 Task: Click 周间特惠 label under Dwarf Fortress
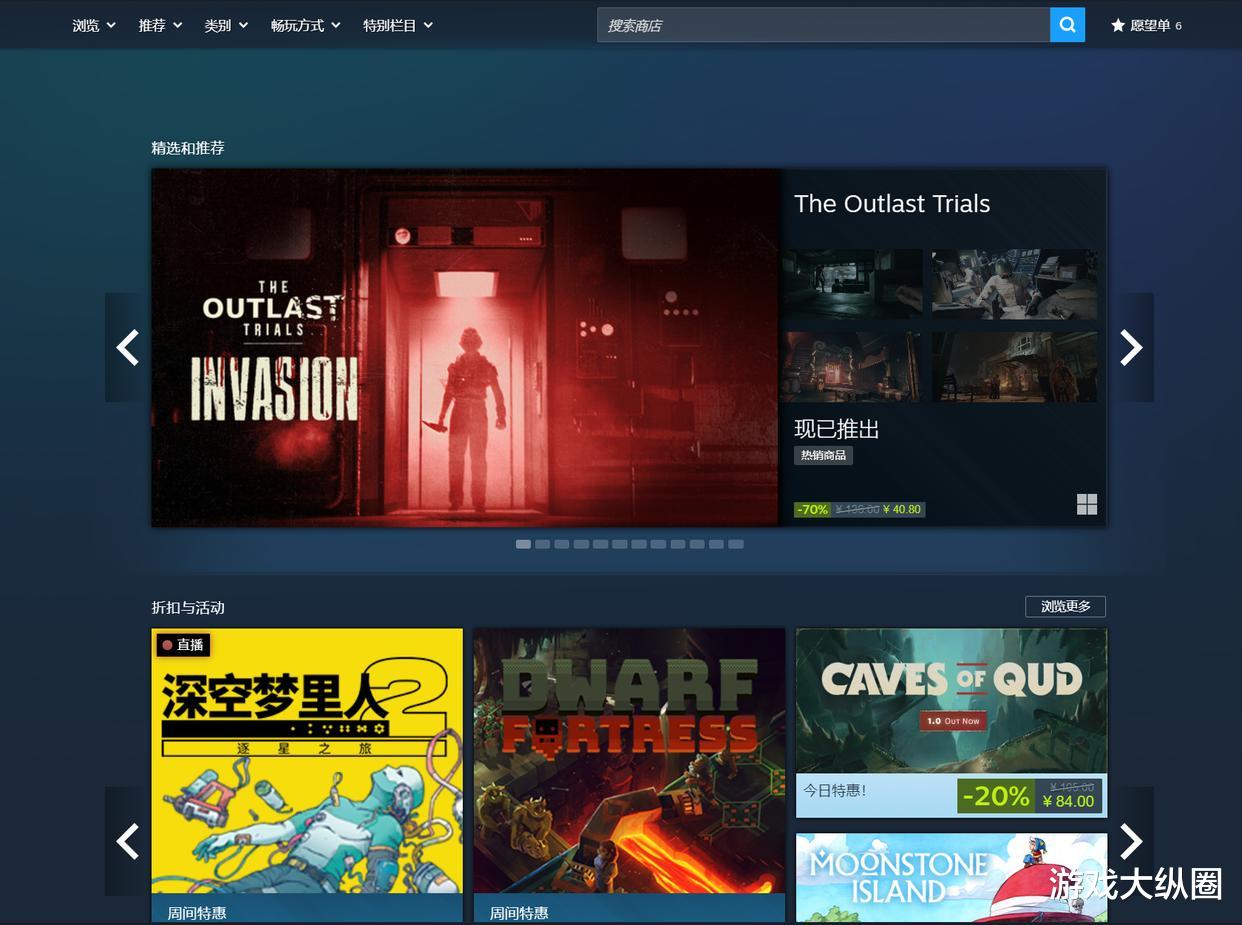519,913
